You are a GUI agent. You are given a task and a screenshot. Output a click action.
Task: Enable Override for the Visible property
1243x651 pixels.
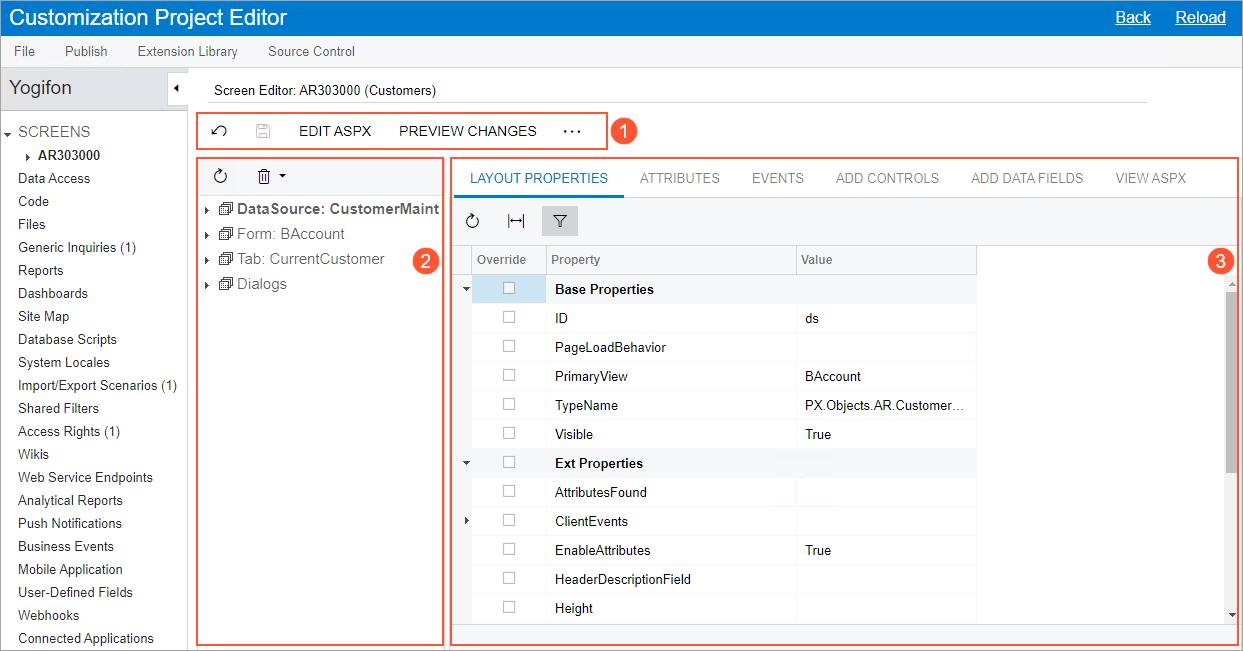point(509,433)
